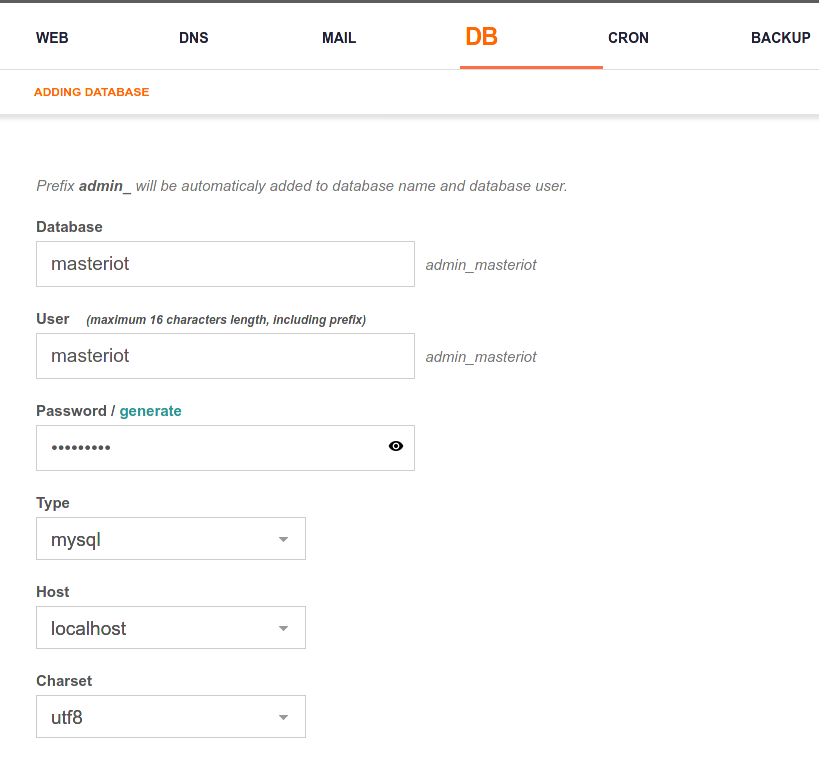819x764 pixels.
Task: Click inside the User name field
Action: 225,355
